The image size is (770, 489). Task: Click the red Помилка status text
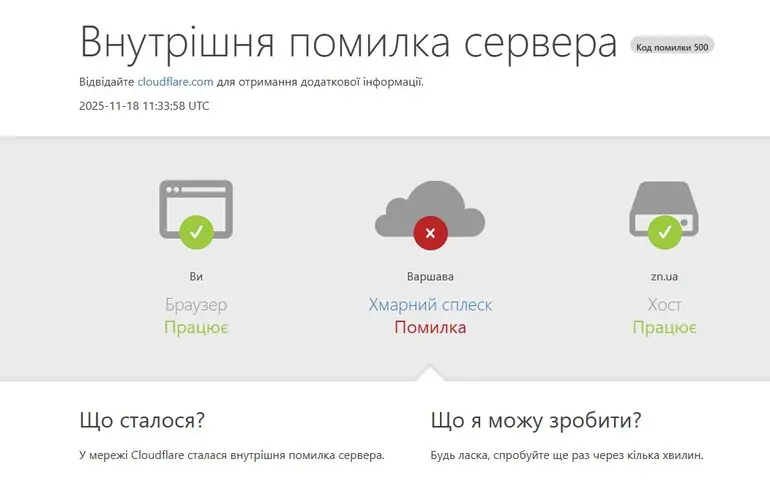coord(430,327)
